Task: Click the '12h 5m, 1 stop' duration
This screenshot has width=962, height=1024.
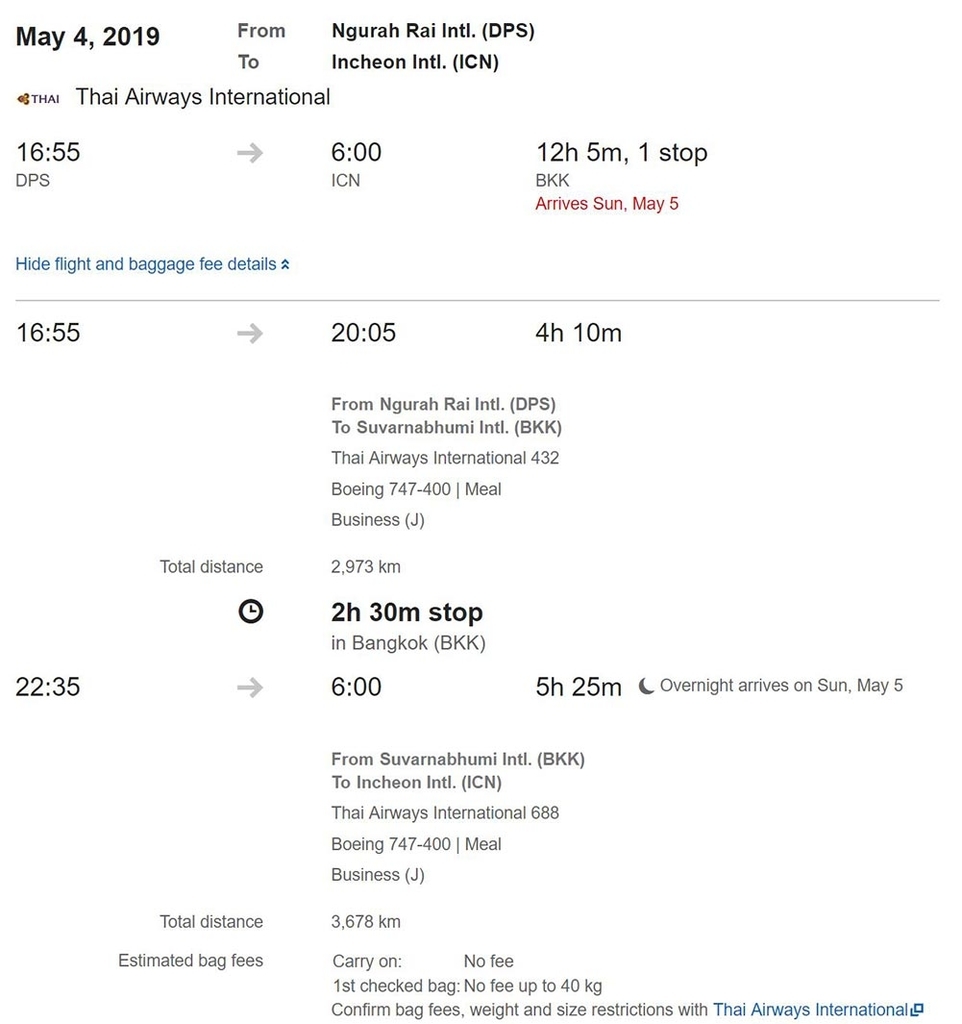Action: pyautogui.click(x=621, y=153)
